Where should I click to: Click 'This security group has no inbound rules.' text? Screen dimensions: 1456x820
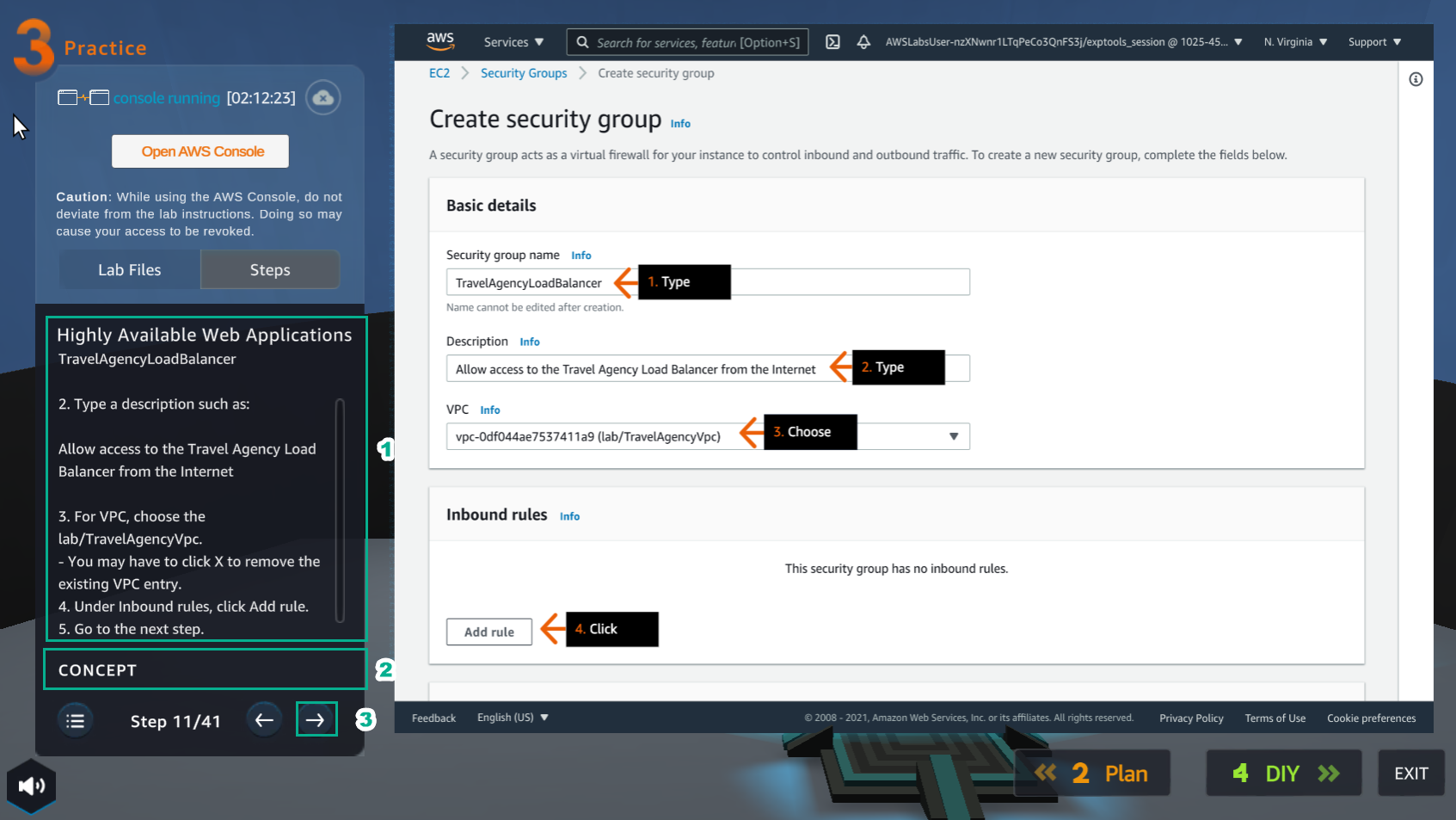[896, 569]
